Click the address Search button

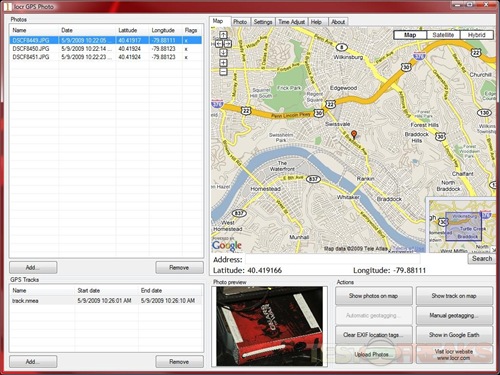click(482, 259)
